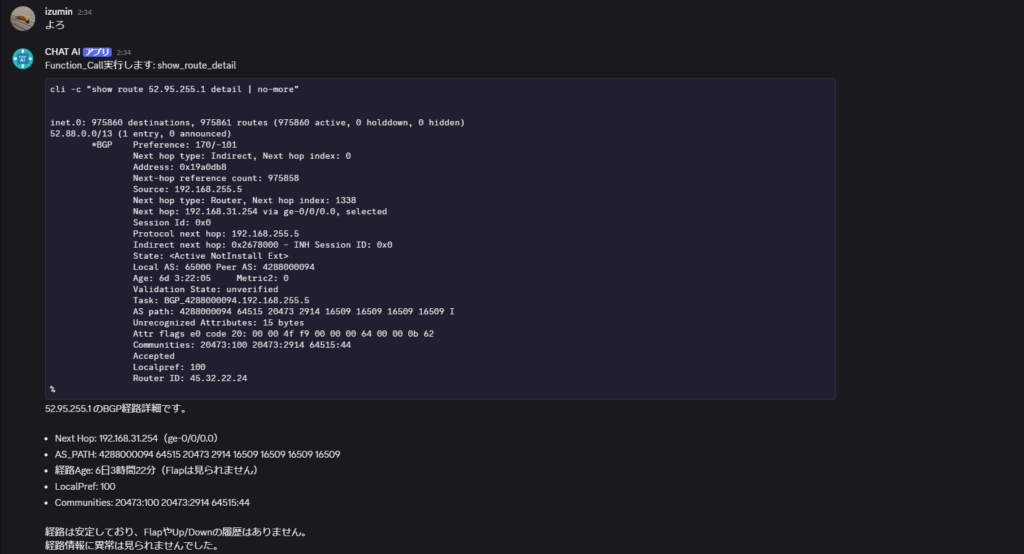Open the CHAT AI sender name

[x=62, y=52]
